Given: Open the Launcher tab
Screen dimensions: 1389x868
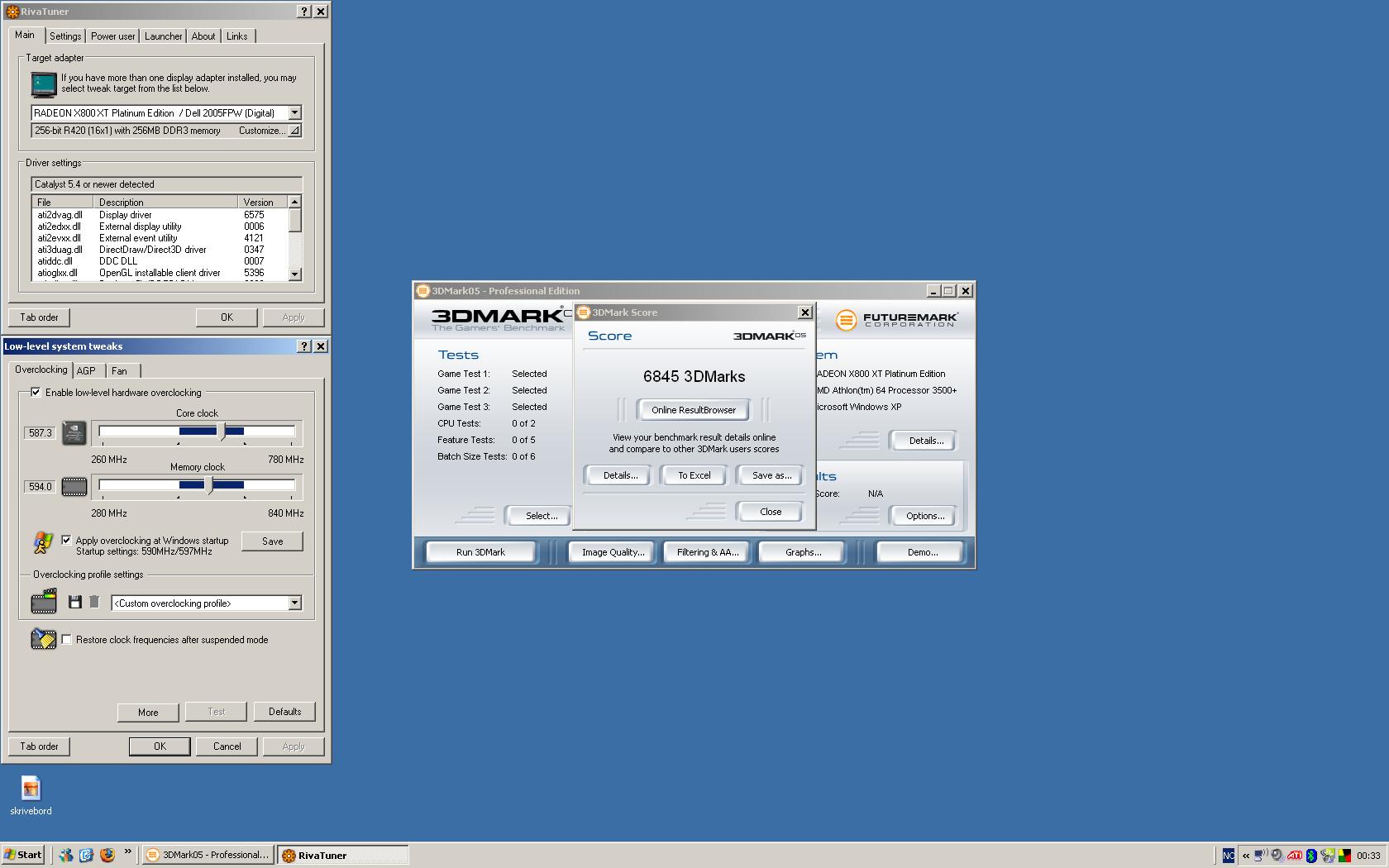Looking at the screenshot, I should [x=164, y=36].
